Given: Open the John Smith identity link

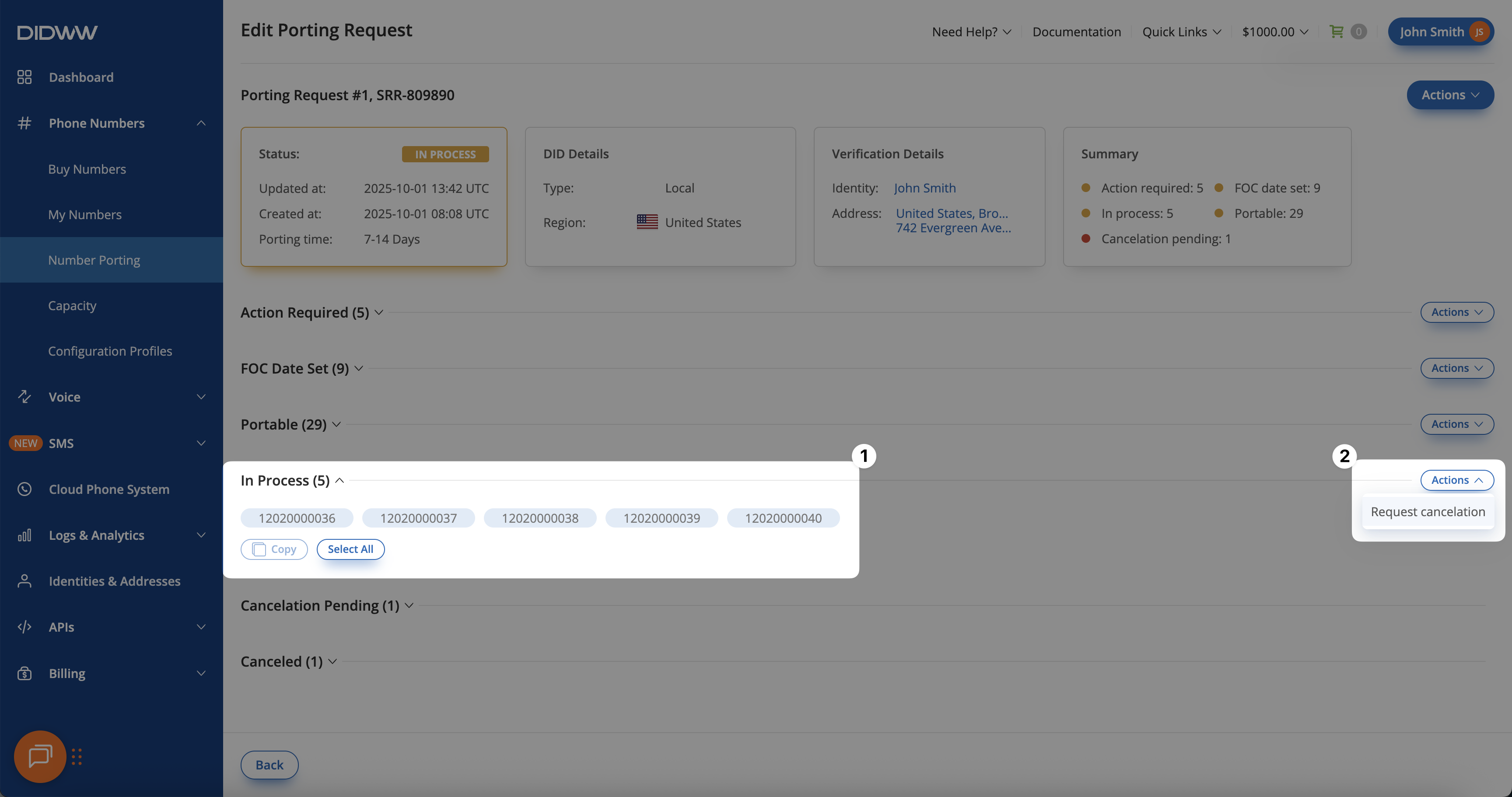Looking at the screenshot, I should (924, 188).
